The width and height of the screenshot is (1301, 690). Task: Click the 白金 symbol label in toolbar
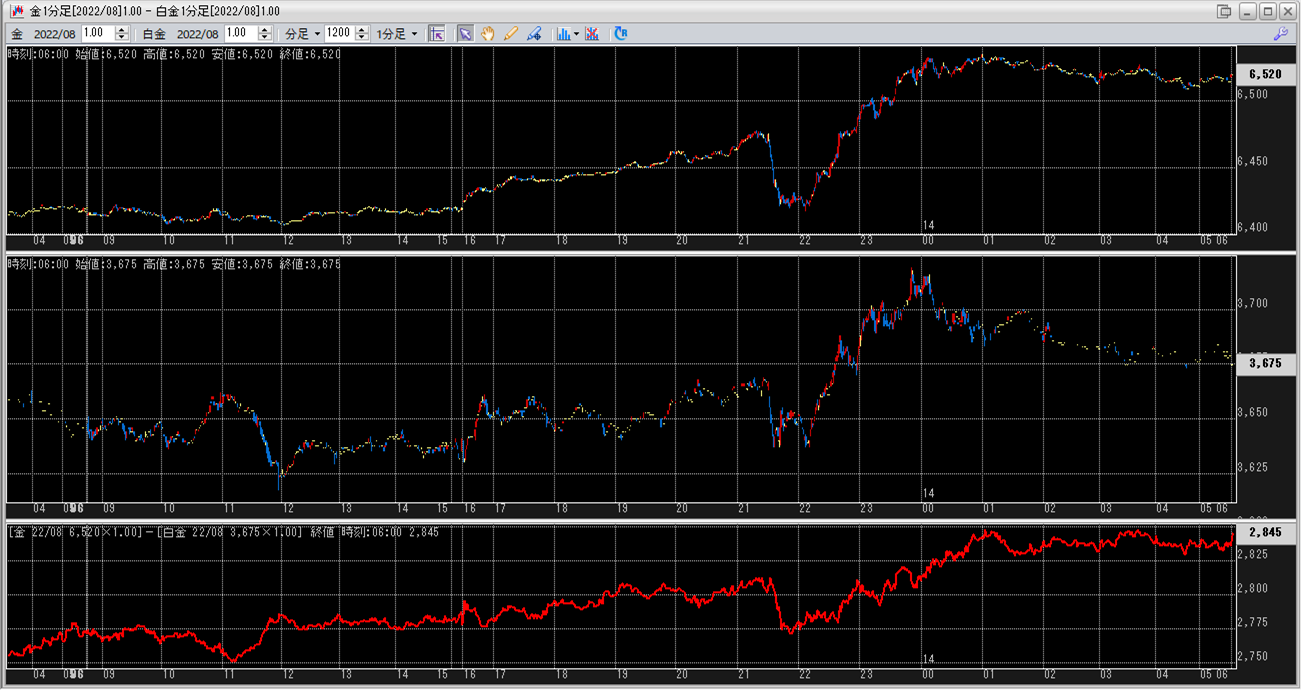coord(153,33)
